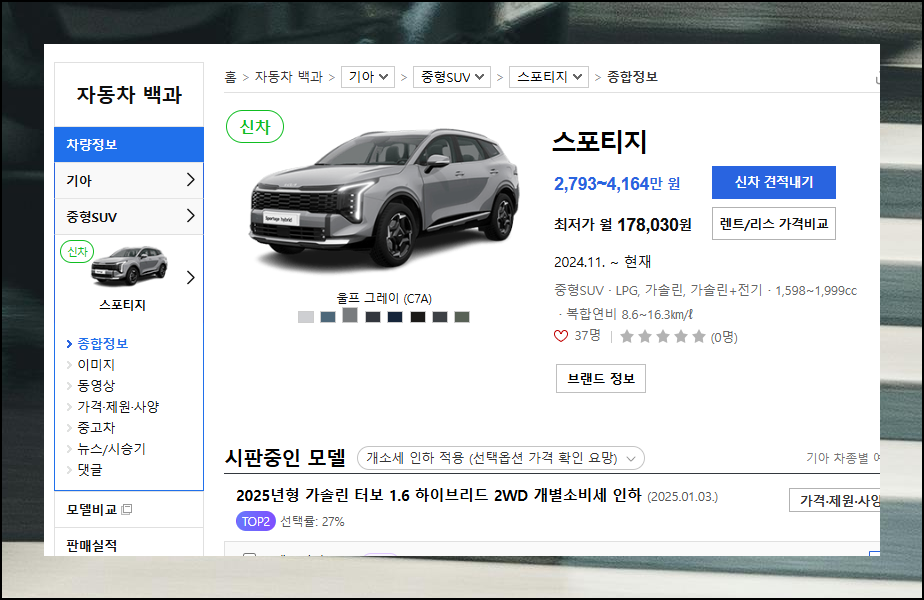Select the olive green color swatch
924x600 pixels.
[462, 317]
